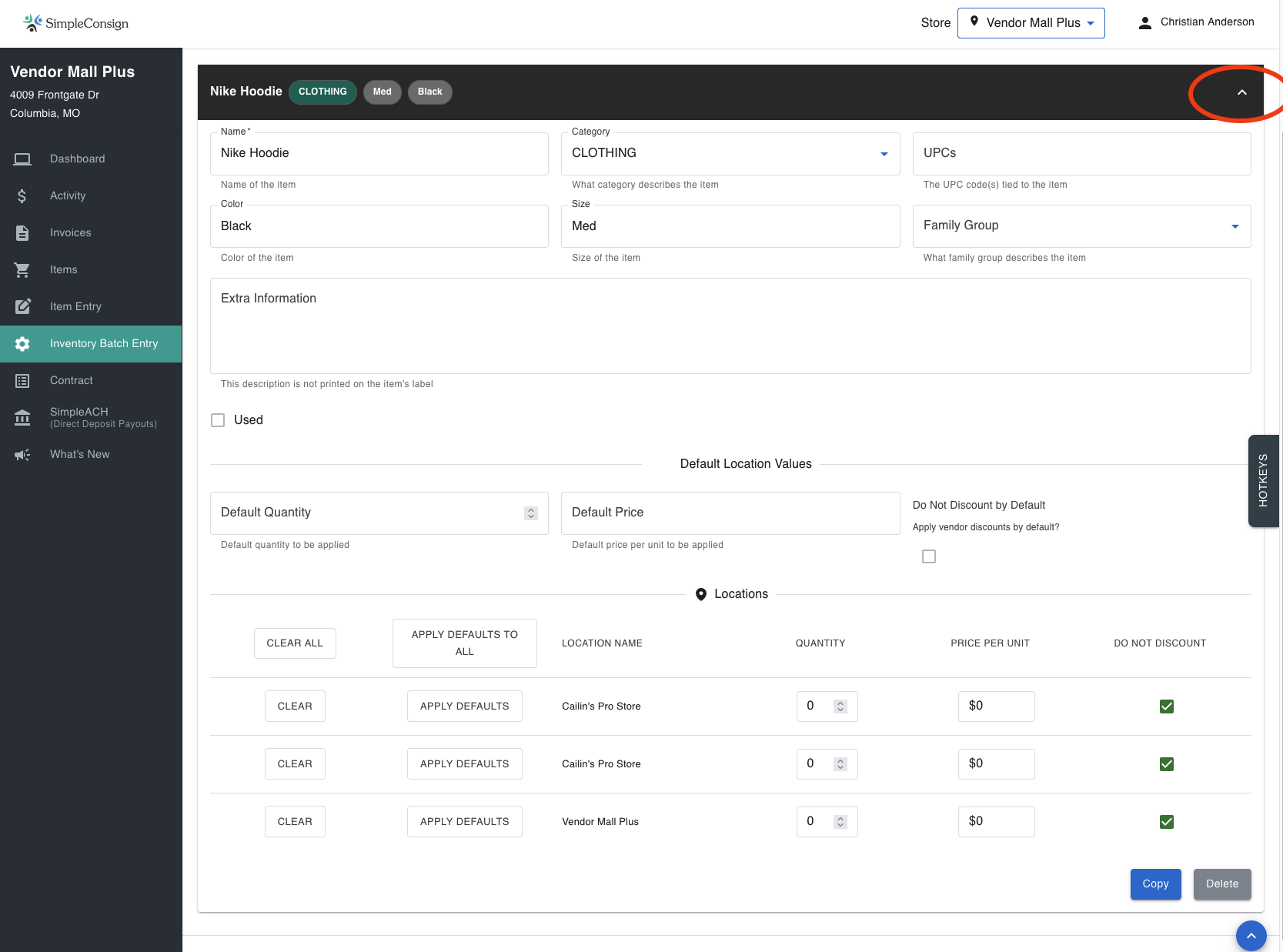
Task: Click the SimpleConsign logo
Action: 75,23
